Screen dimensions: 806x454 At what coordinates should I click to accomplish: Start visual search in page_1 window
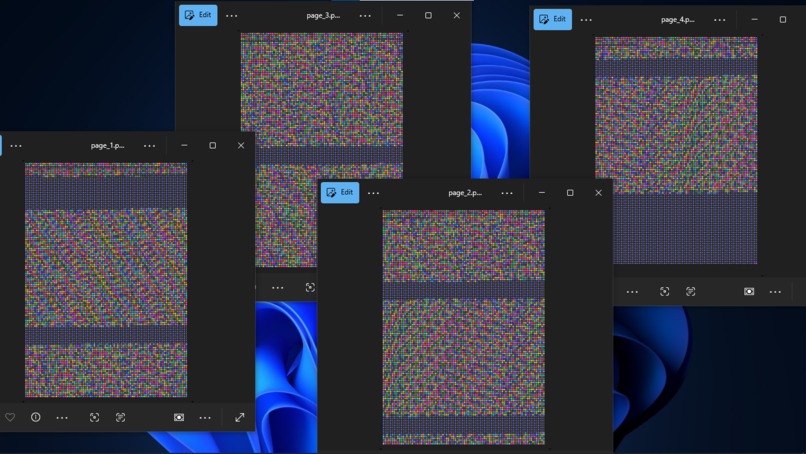pyautogui.click(x=95, y=417)
